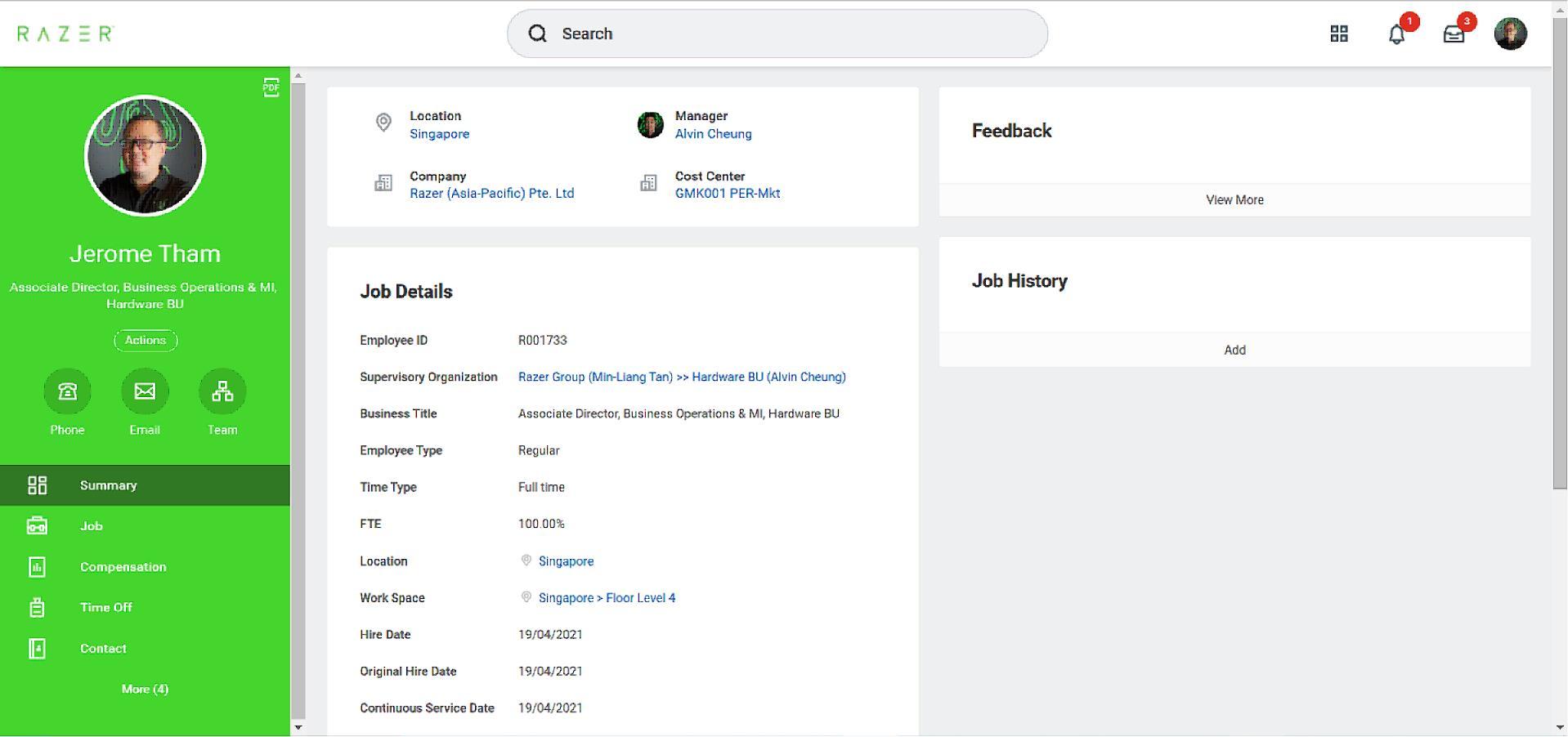Click the pin icon beside Job Details Location

point(526,561)
